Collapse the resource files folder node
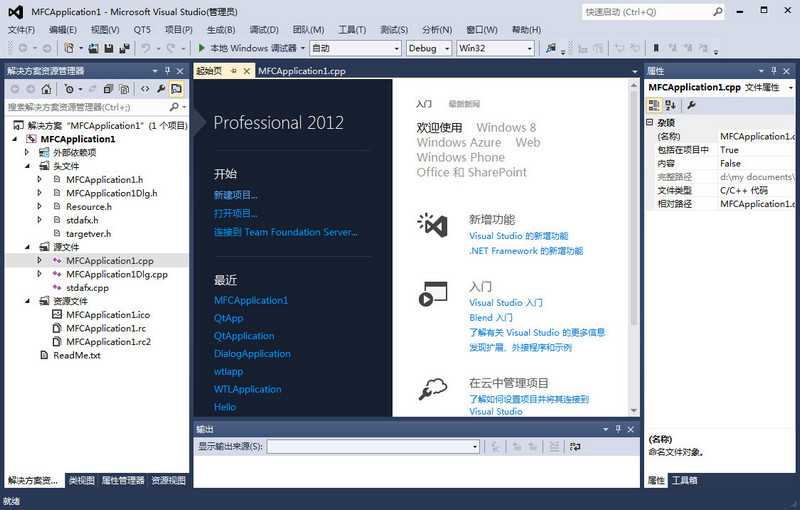This screenshot has width=800, height=510. [x=28, y=301]
